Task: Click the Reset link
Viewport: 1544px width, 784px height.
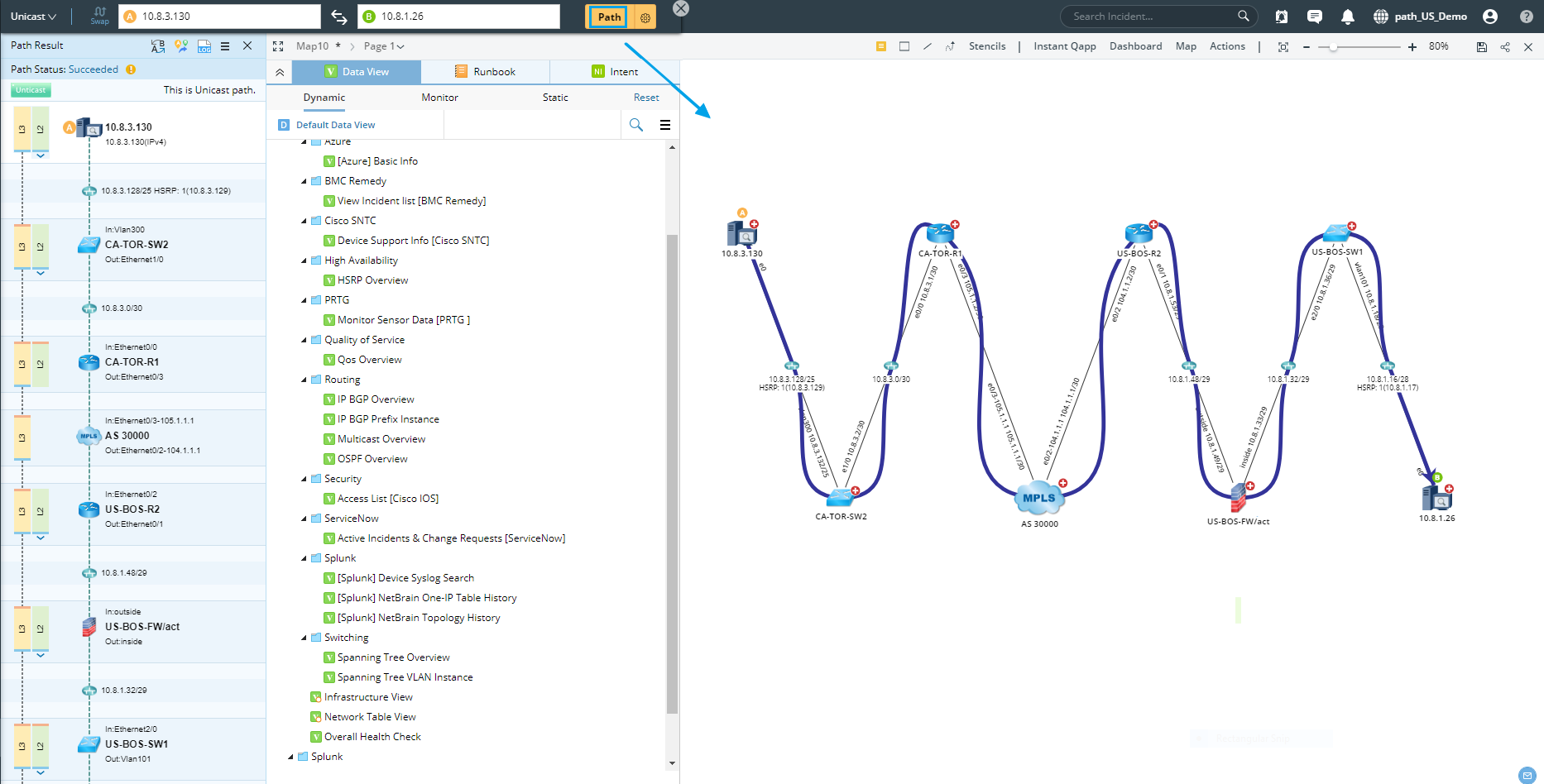Action: pyautogui.click(x=646, y=98)
